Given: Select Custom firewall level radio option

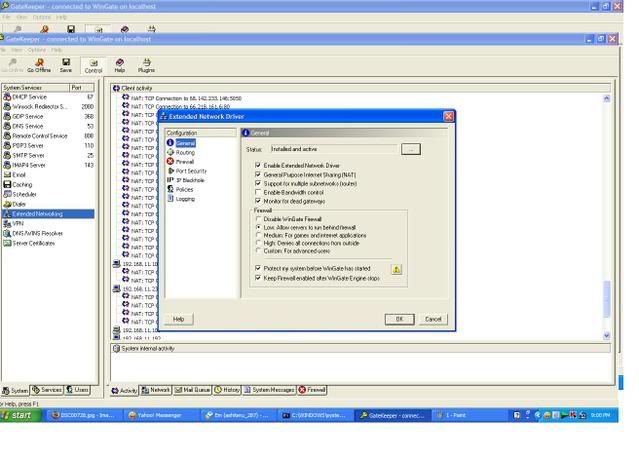Looking at the screenshot, I should [258, 251].
